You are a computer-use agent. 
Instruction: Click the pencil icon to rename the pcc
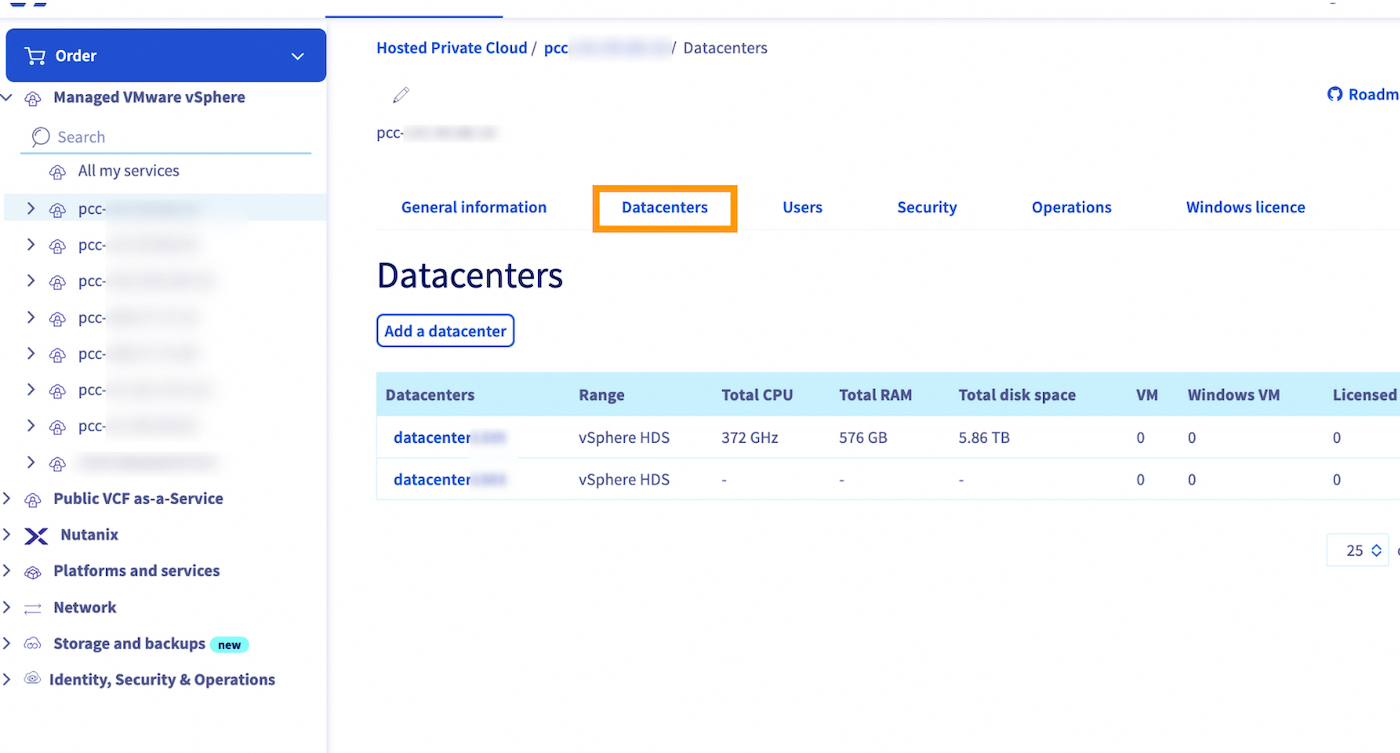click(400, 94)
